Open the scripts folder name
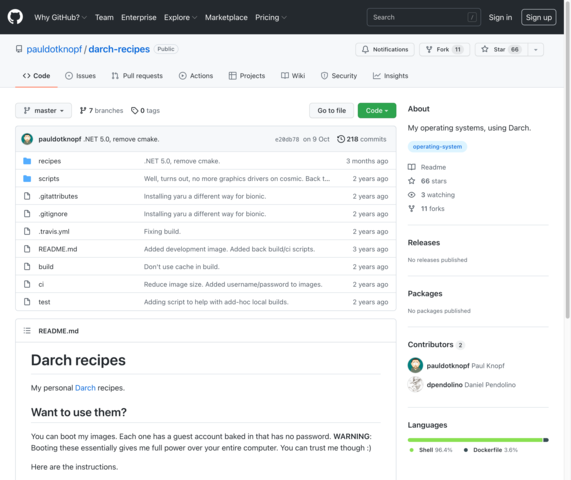The width and height of the screenshot is (571, 480). tap(49, 178)
